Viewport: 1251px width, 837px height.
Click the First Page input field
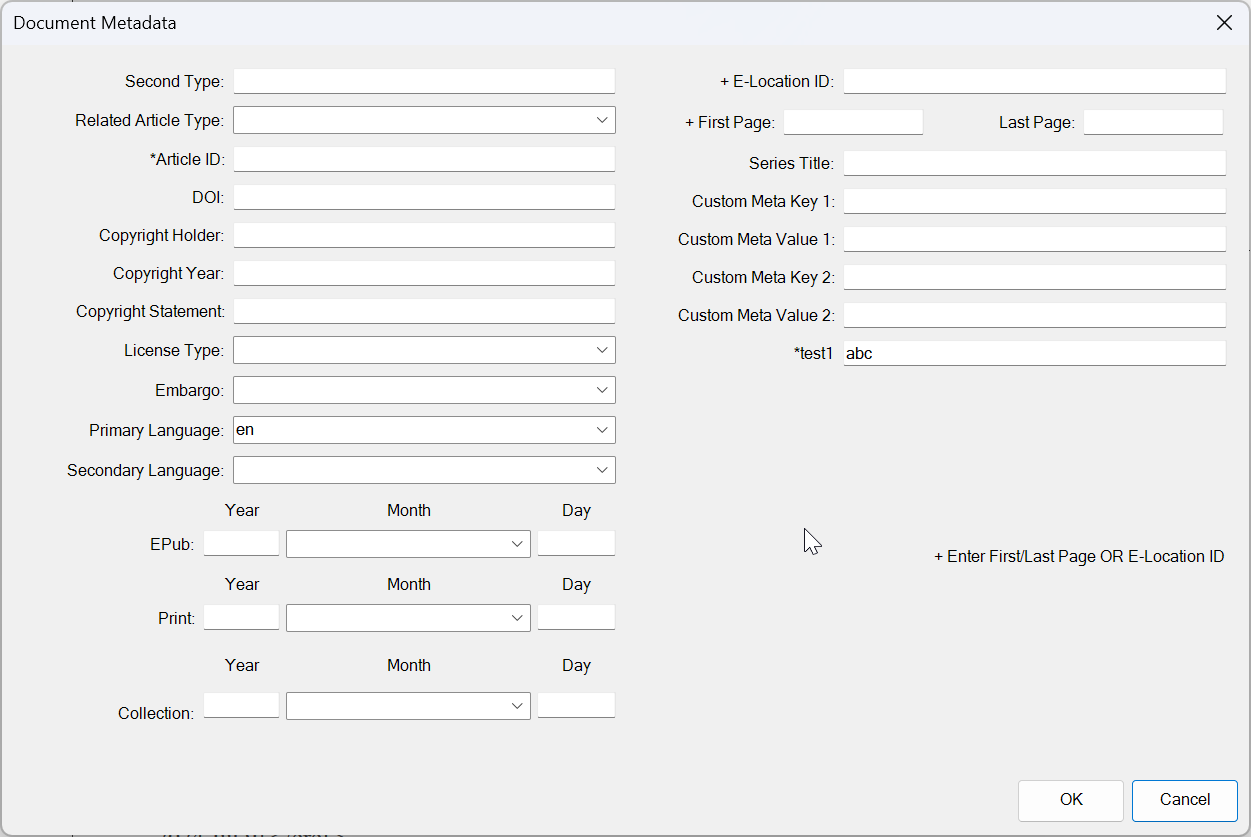(x=853, y=121)
